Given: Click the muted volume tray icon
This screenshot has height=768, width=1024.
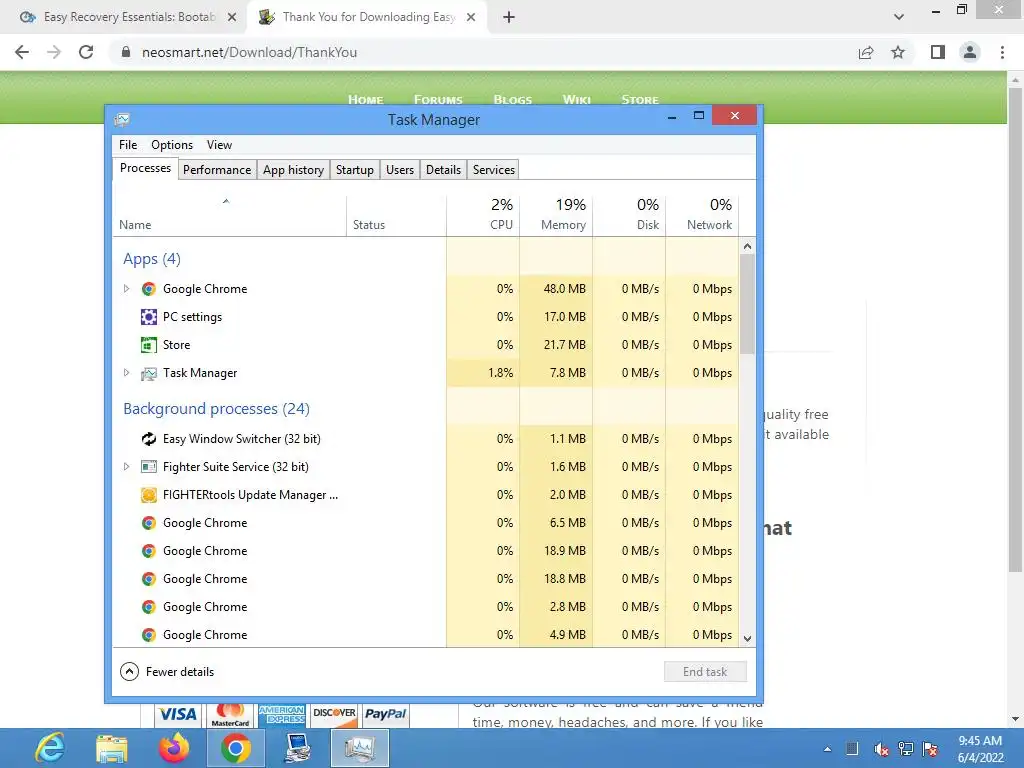Looking at the screenshot, I should pyautogui.click(x=881, y=749).
